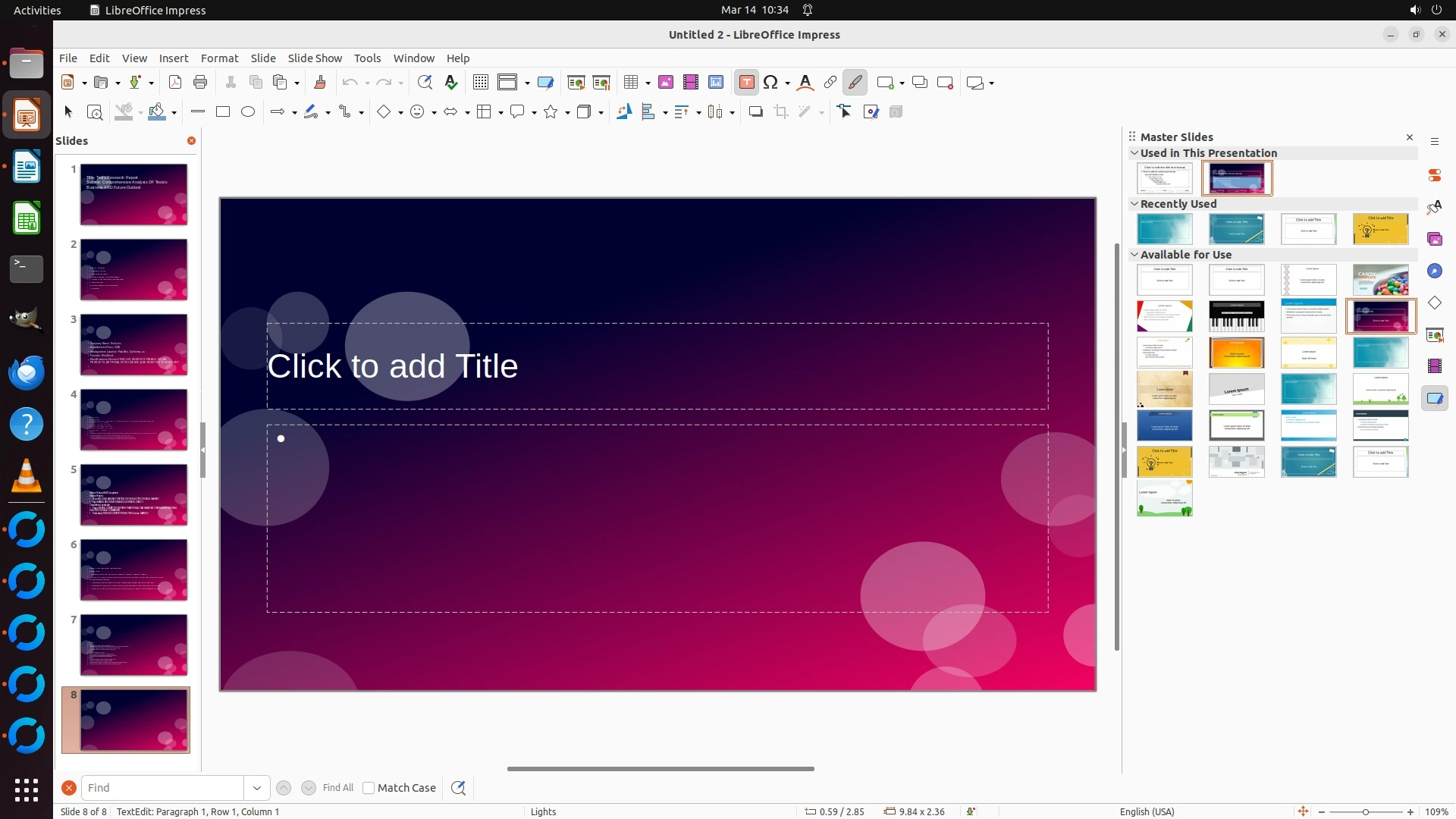Click the Crop Image tool icon

781,112
